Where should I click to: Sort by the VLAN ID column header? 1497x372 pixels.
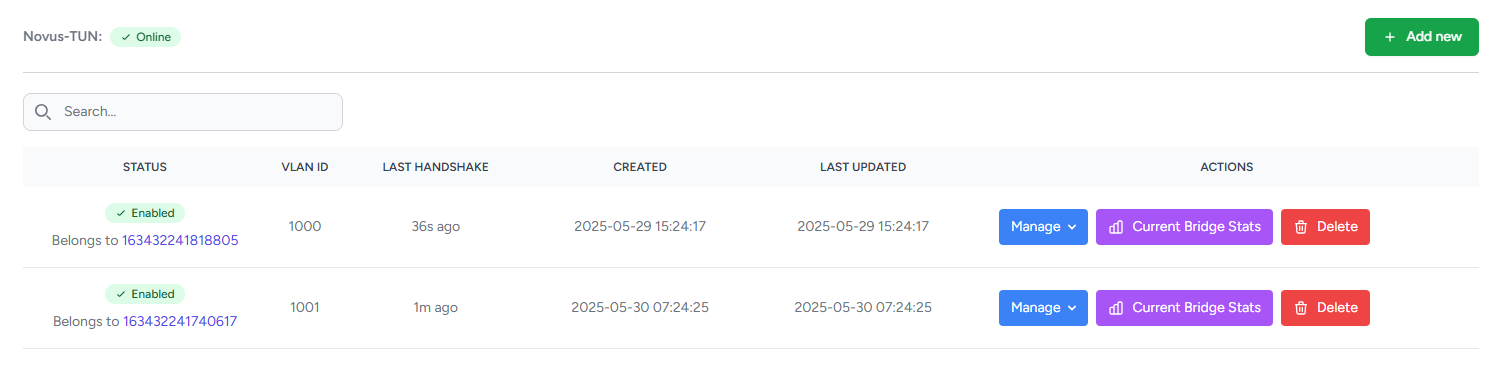tap(305, 167)
